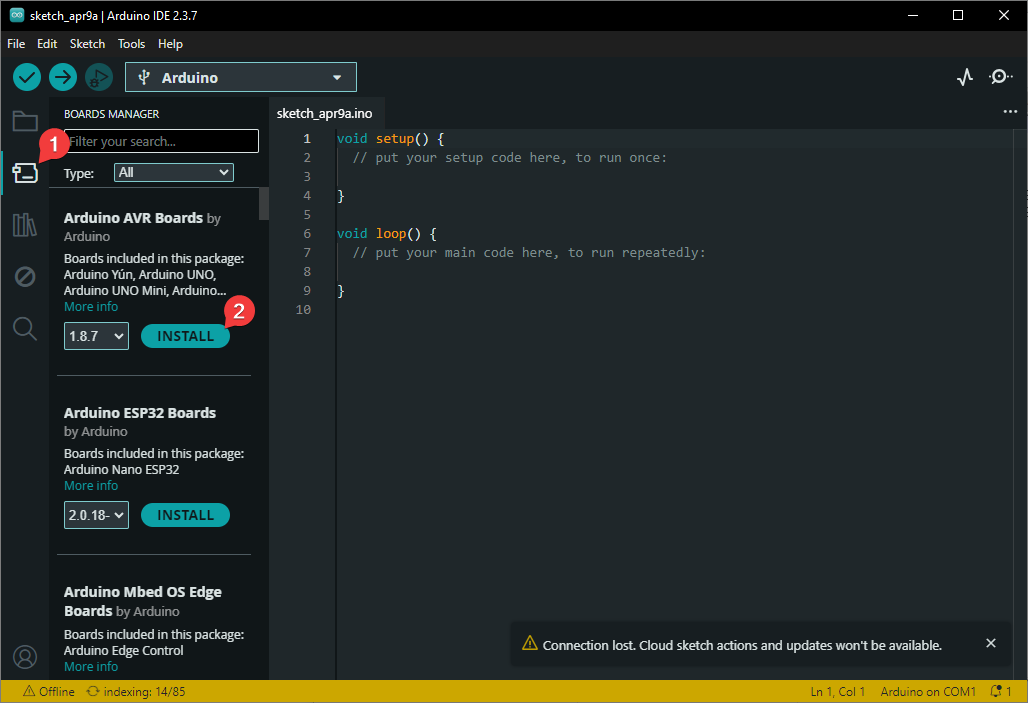Screen dimensions: 1028x703
Task: Toggle the Boards Manager sidebar icon
Action: coord(25,173)
